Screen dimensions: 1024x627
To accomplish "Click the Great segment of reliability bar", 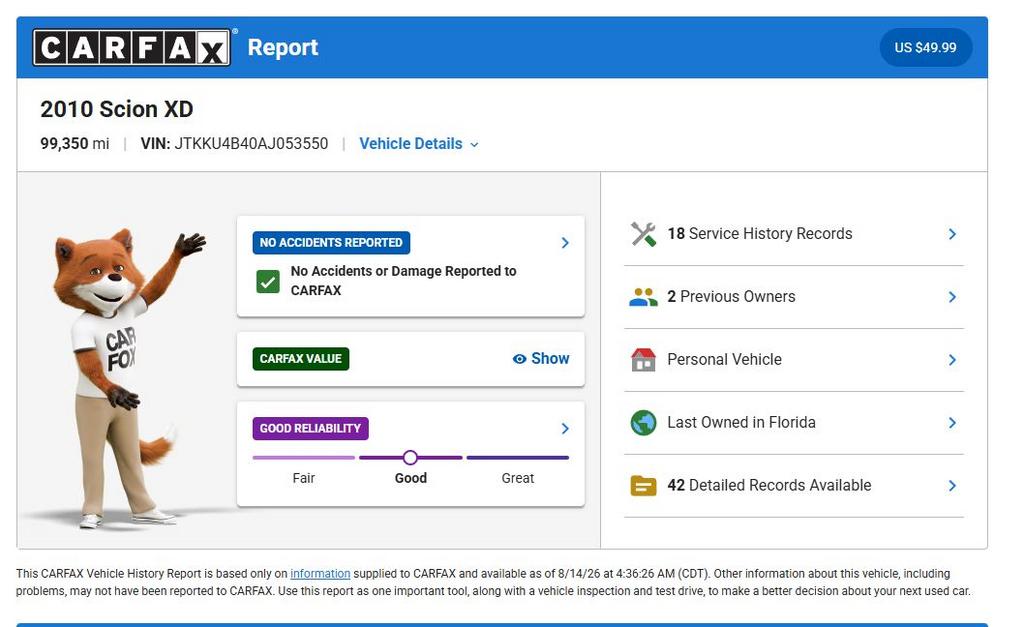I will coord(518,457).
